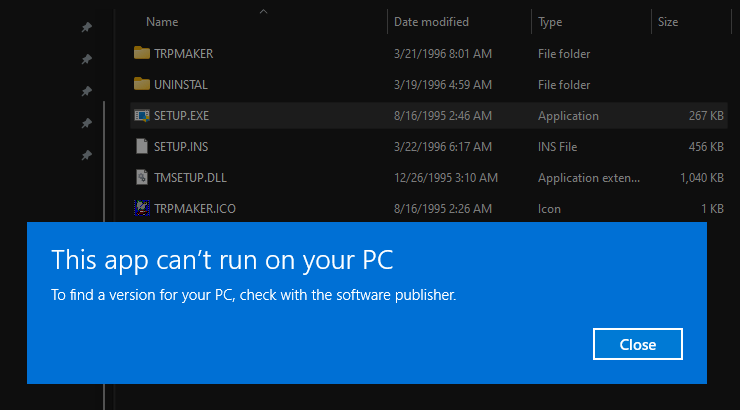Viewport: 740px width, 410px height.
Task: Select the UNINSTAL folder name
Action: (x=181, y=85)
